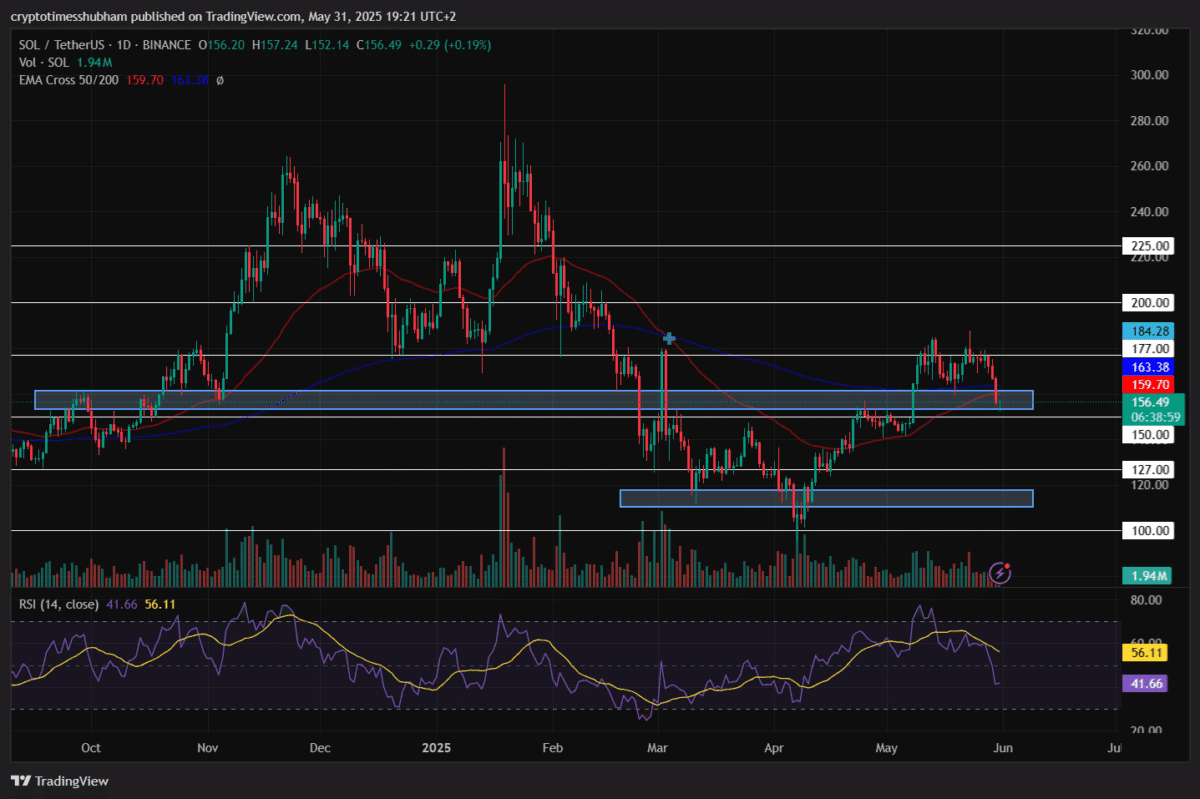1200x799 pixels.
Task: Click the TradingView logo at bottom left
Action: coord(60,780)
